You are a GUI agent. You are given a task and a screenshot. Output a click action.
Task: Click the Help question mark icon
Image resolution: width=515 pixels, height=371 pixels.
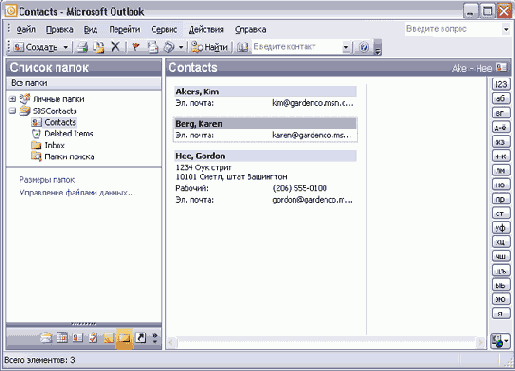pyautogui.click(x=364, y=47)
